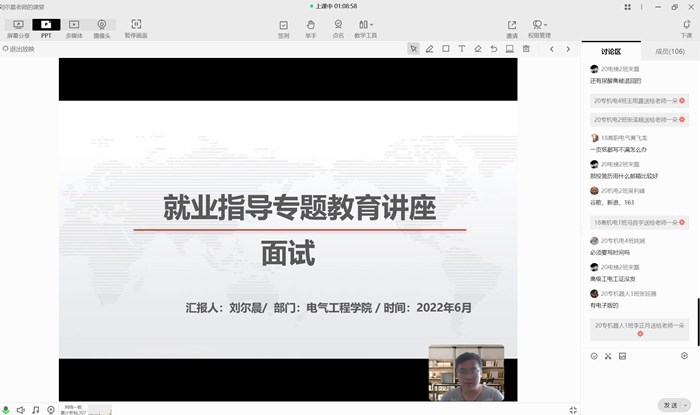Undo the last annotation
The width and height of the screenshot is (700, 415).
tap(493, 48)
